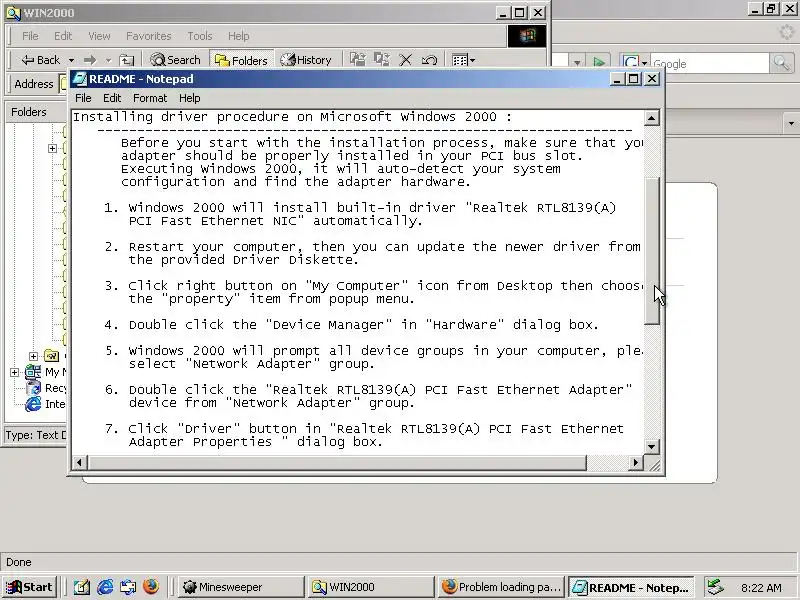Image resolution: width=800 pixels, height=600 pixels.
Task: Switch to WIN2000 taskbar button
Action: tap(370, 587)
